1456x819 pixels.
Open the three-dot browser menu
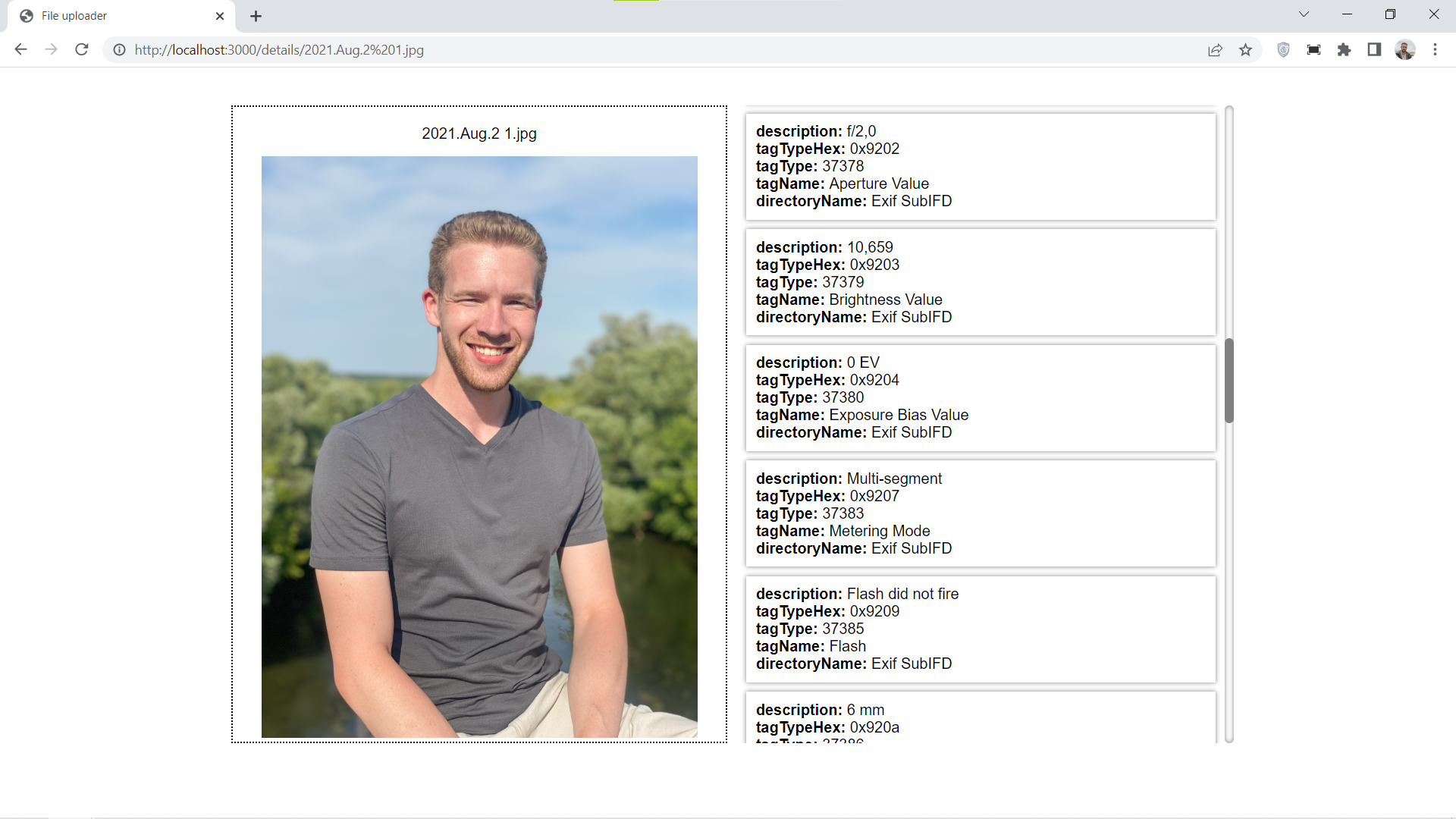pyautogui.click(x=1435, y=50)
